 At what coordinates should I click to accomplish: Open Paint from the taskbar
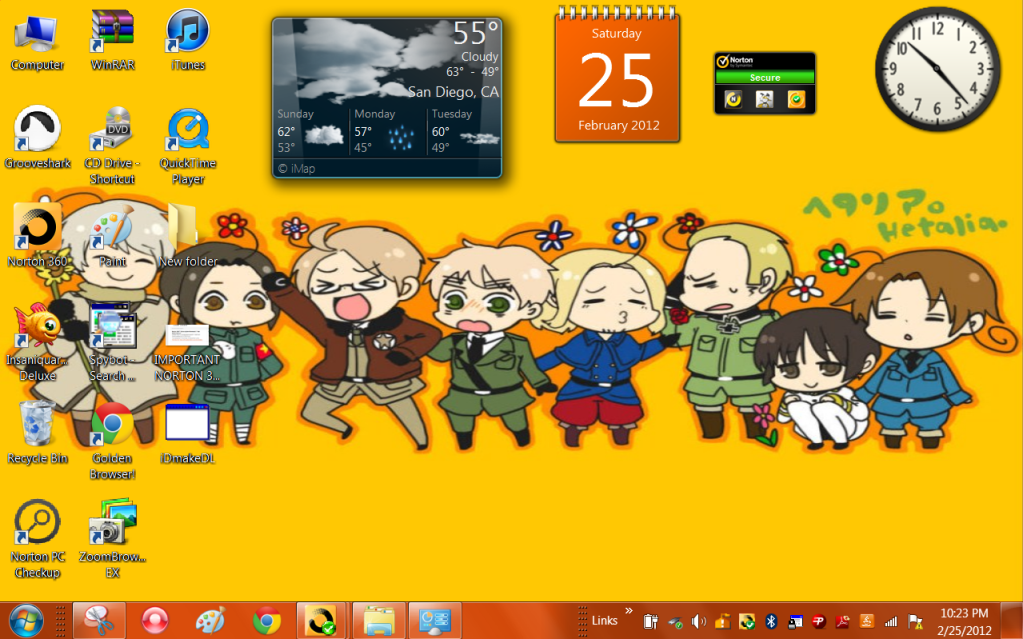211,621
